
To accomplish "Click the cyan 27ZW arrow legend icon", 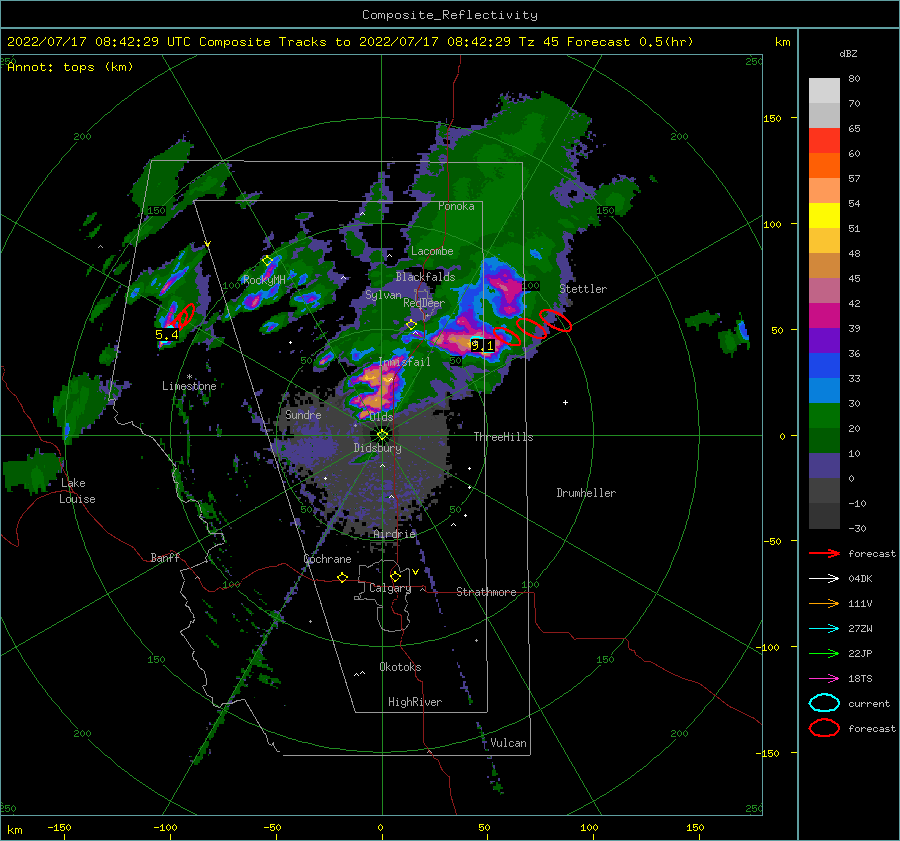I will point(824,629).
